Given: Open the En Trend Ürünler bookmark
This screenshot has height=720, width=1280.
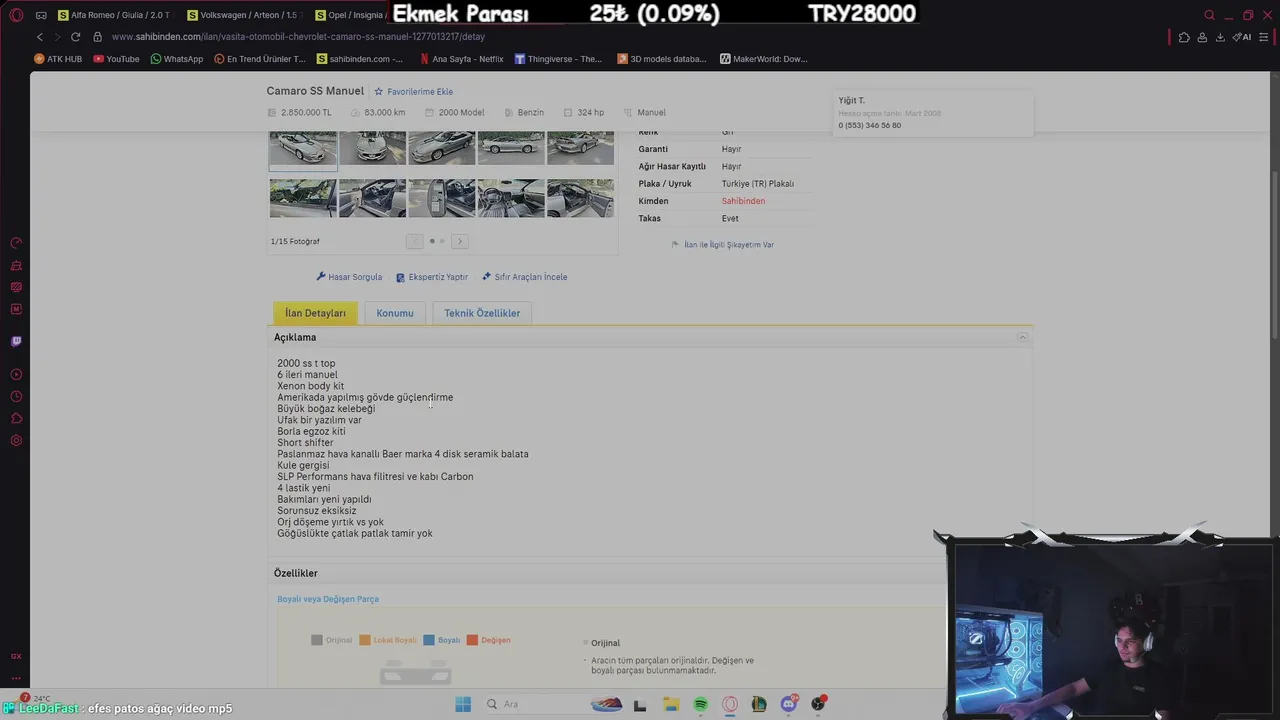Looking at the screenshot, I should [x=260, y=59].
